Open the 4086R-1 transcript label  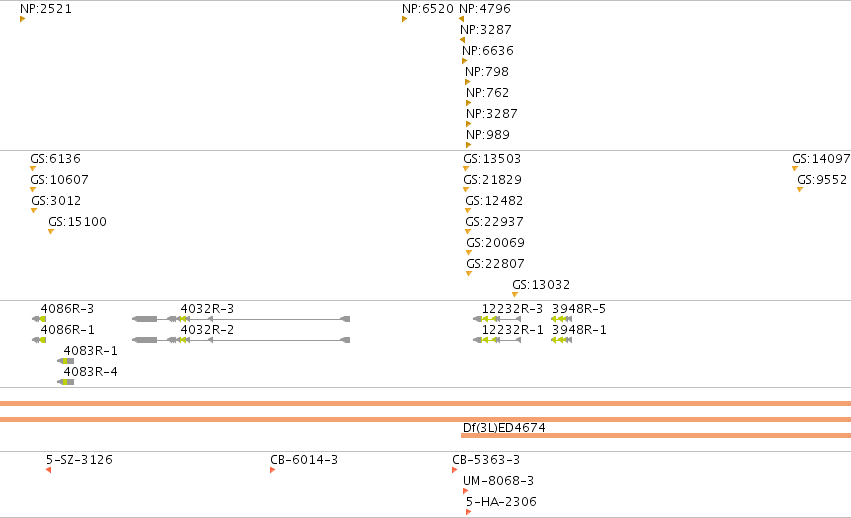[67, 330]
